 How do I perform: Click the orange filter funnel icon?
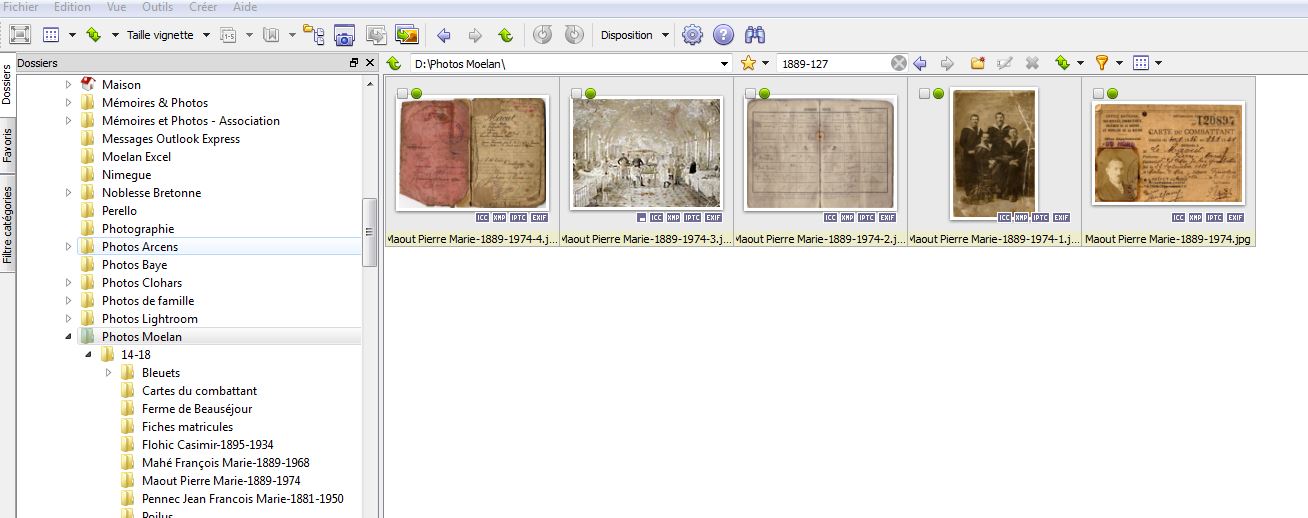coord(1101,63)
